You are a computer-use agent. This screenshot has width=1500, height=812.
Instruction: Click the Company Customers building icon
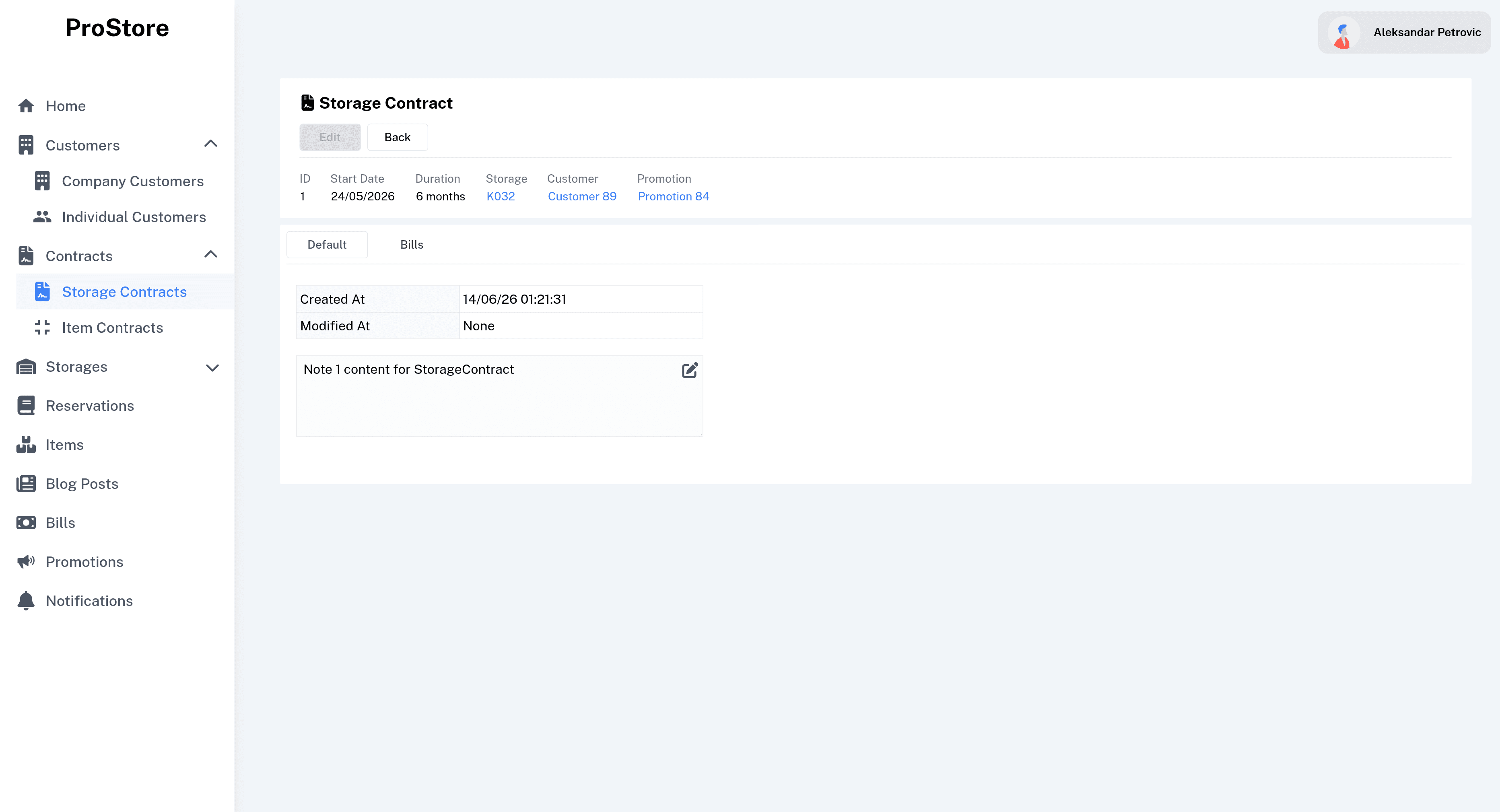(x=42, y=181)
